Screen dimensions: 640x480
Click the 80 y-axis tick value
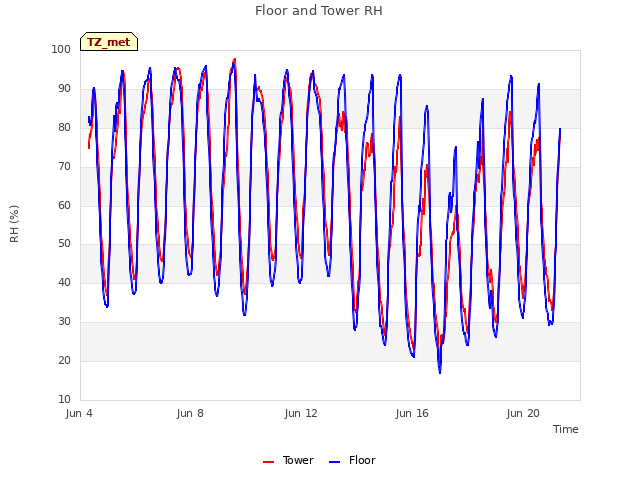(64, 127)
